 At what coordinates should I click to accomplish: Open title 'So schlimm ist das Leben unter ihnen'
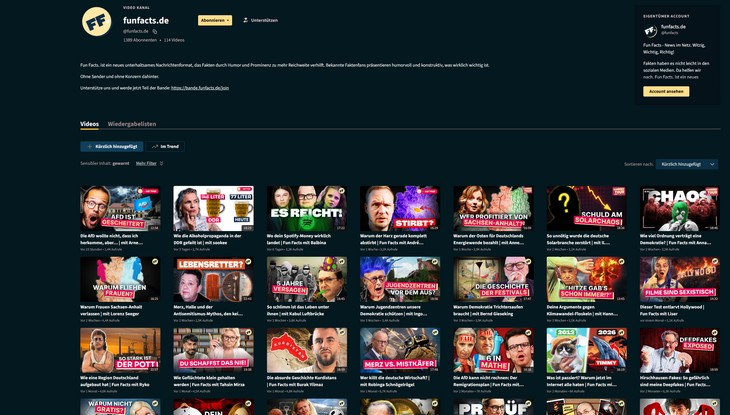pos(298,310)
